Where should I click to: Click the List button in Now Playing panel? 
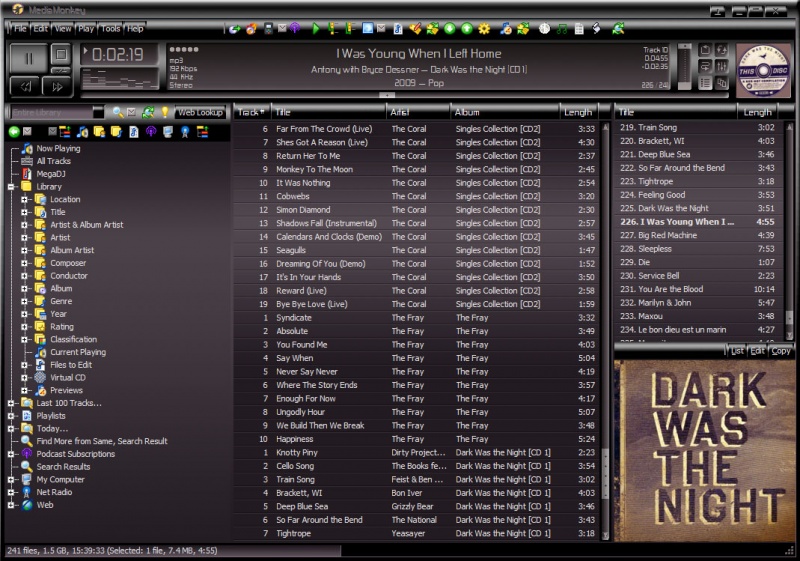737,351
